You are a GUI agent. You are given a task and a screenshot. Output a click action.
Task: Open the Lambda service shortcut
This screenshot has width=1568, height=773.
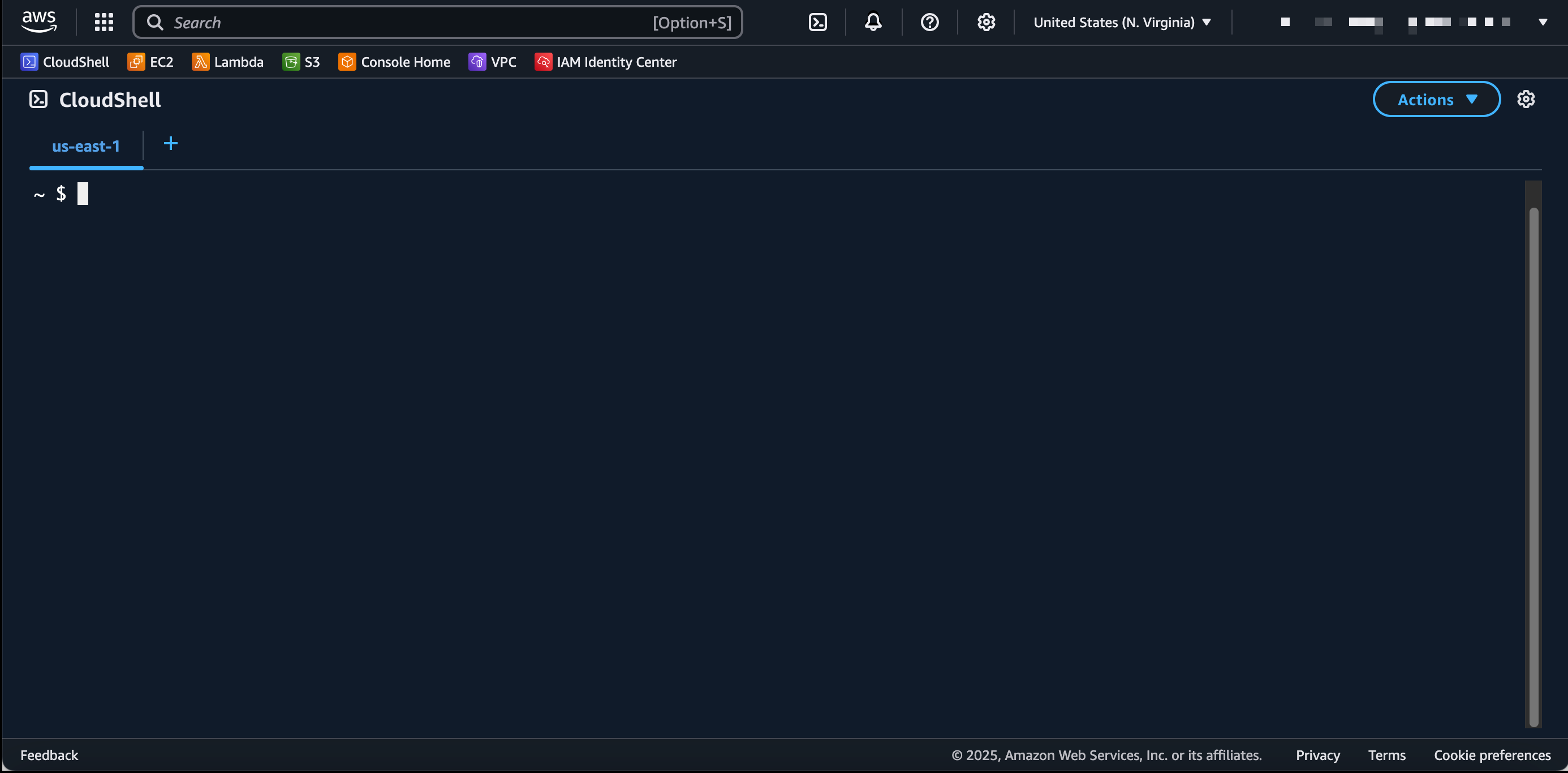coord(226,62)
